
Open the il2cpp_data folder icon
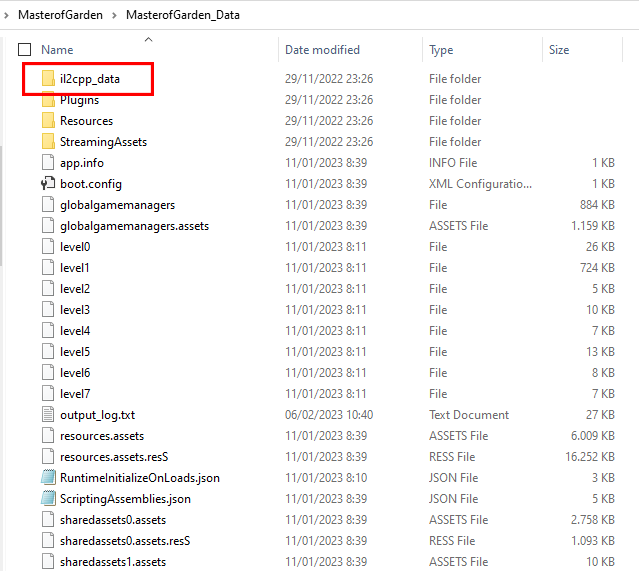click(x=48, y=78)
